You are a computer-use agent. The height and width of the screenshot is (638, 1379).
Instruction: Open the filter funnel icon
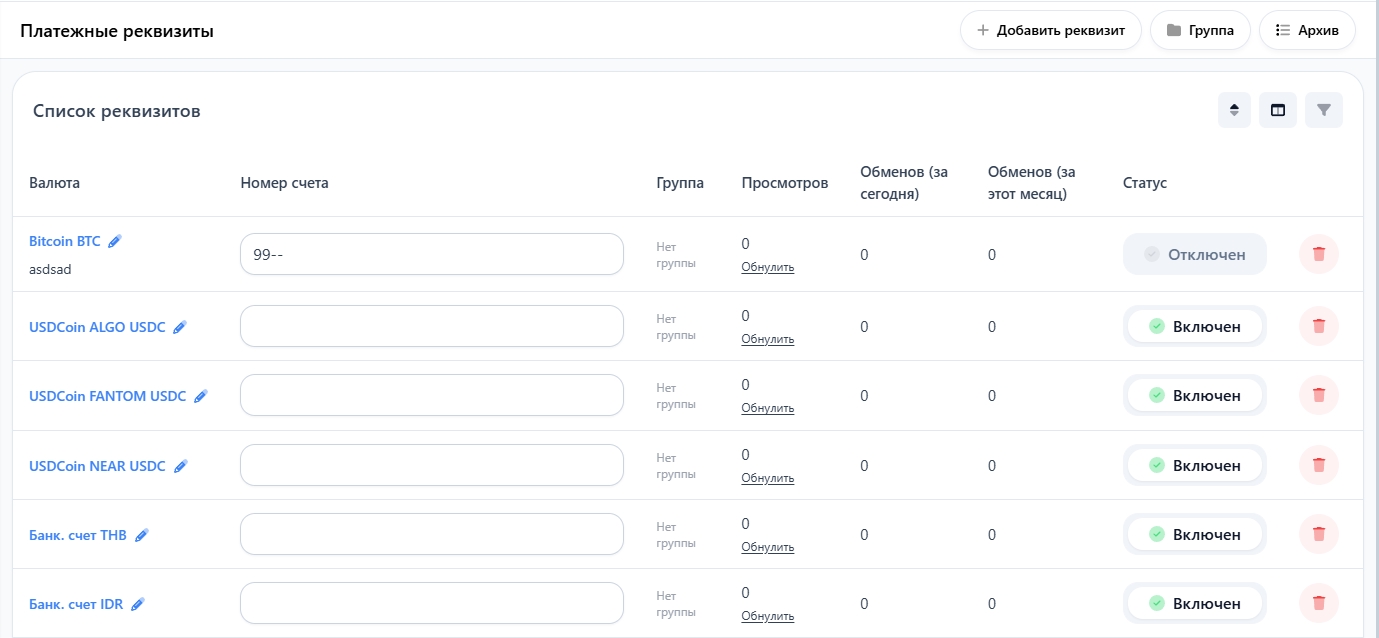pos(1323,110)
